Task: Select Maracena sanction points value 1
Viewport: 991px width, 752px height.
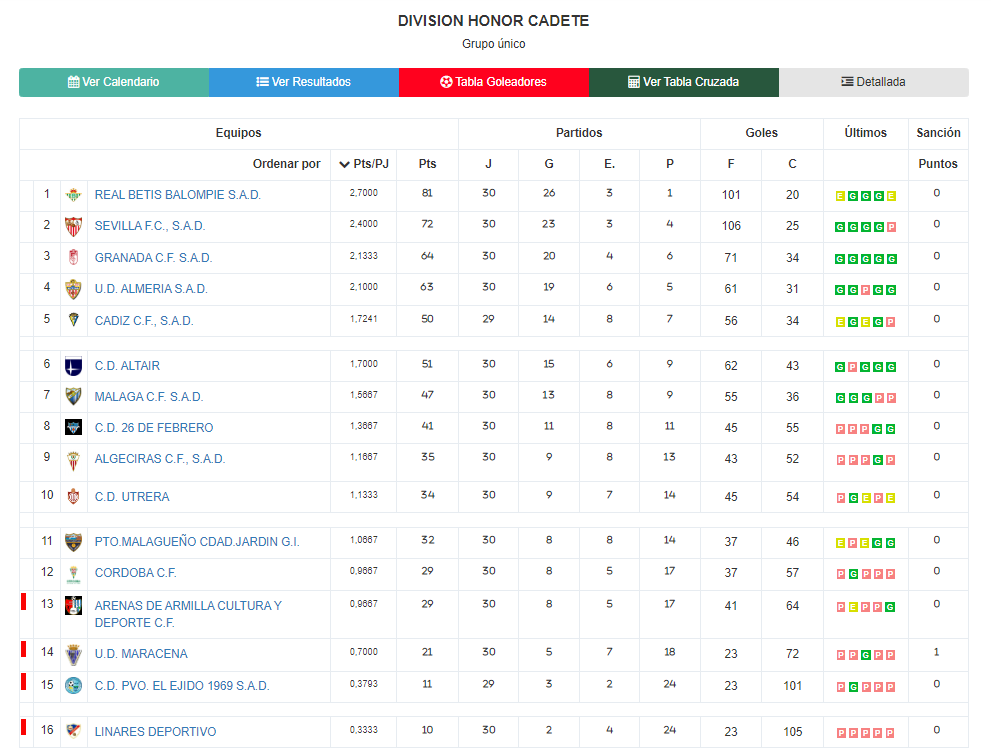Action: [x=937, y=652]
